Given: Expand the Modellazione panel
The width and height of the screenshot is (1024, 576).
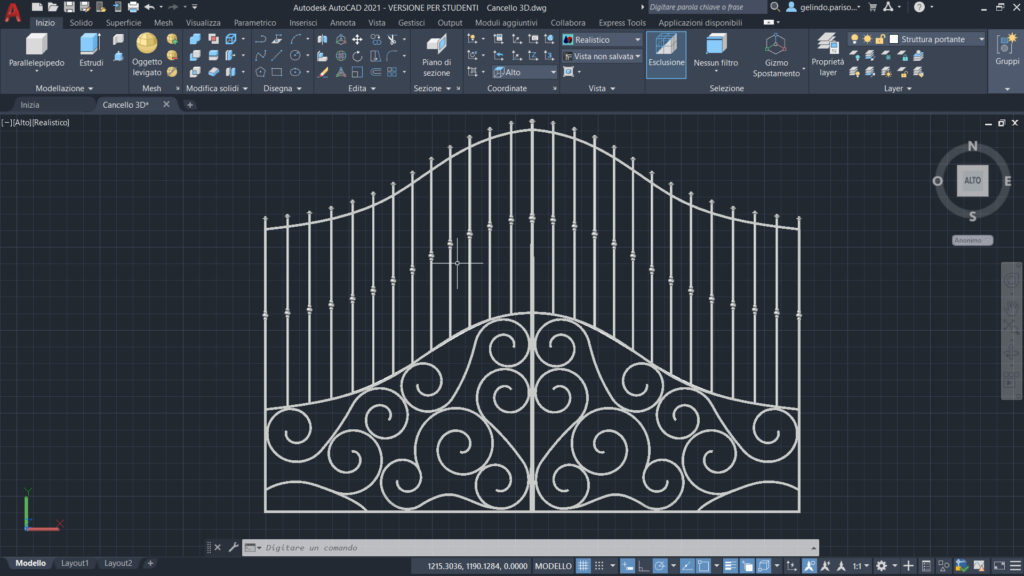Looking at the screenshot, I should [64, 88].
